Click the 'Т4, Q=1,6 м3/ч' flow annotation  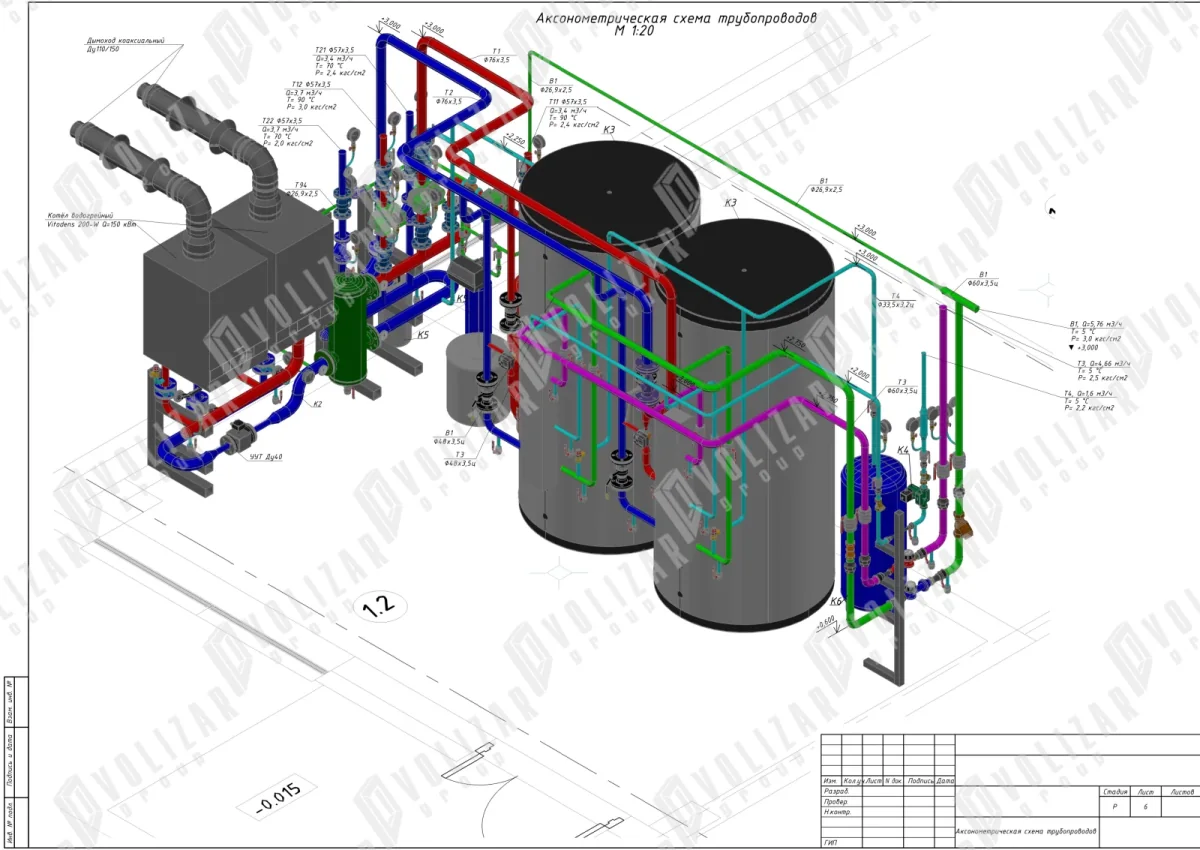point(1090,394)
